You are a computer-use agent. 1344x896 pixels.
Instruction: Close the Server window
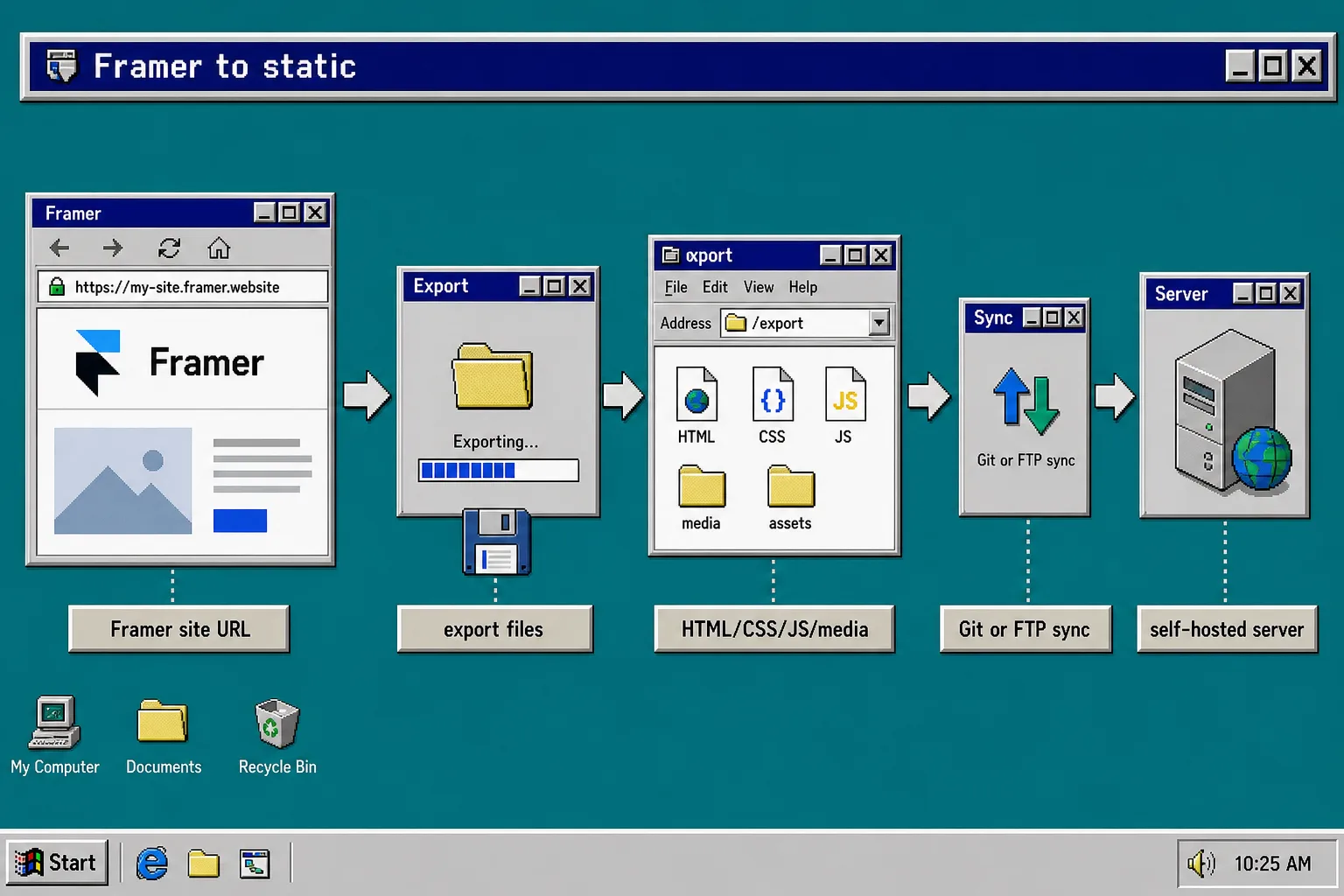click(x=1290, y=293)
